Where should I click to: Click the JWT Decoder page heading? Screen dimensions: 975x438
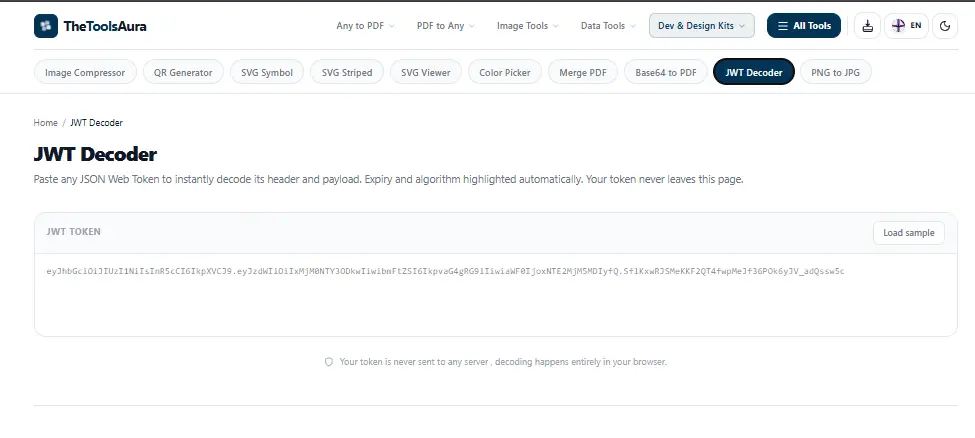[95, 154]
